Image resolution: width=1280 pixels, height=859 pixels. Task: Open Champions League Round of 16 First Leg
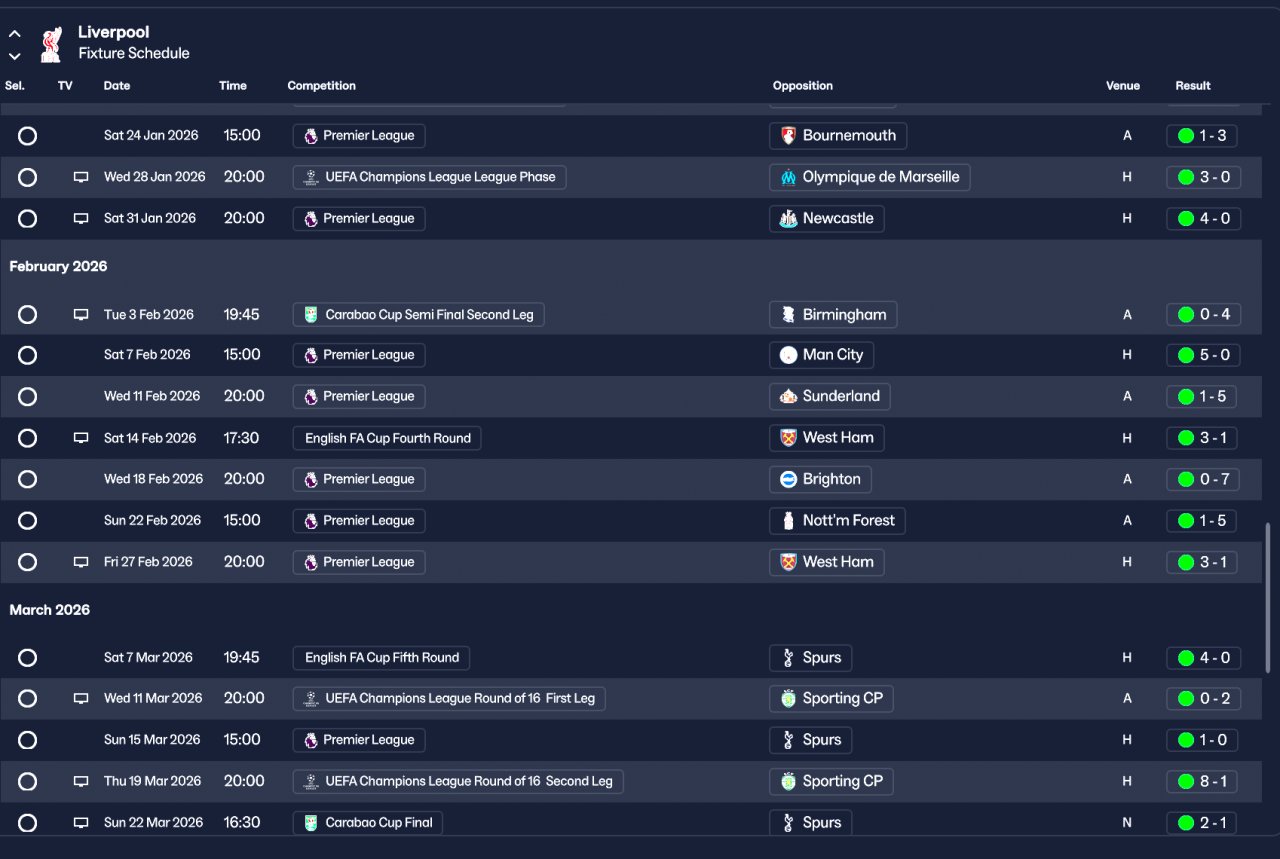click(x=449, y=699)
